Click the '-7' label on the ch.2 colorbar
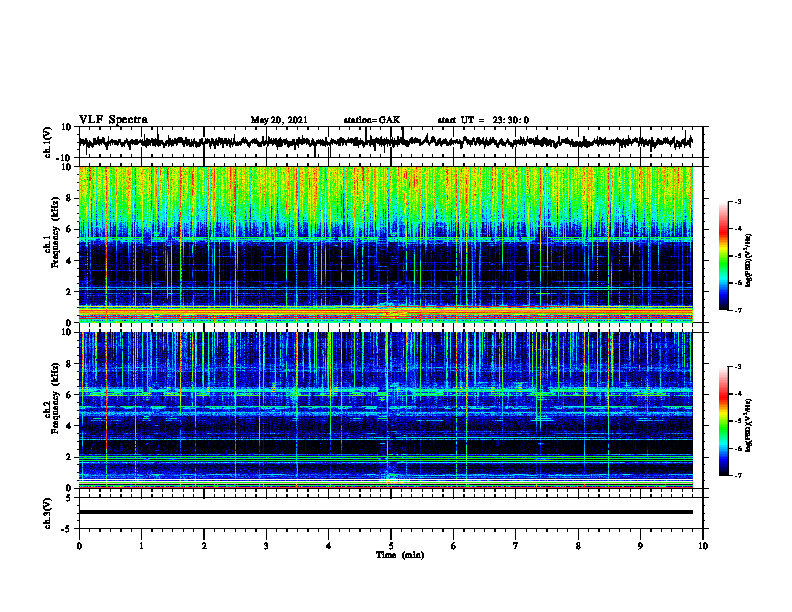The height and width of the screenshot is (612, 792). tap(737, 475)
